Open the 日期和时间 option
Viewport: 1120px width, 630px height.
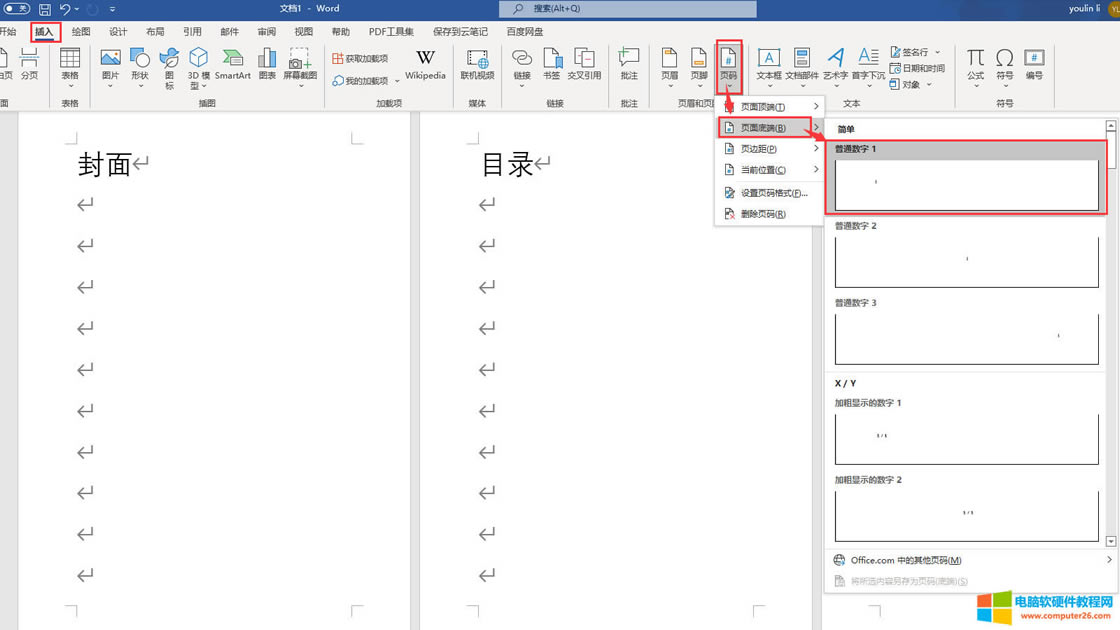tap(916, 68)
